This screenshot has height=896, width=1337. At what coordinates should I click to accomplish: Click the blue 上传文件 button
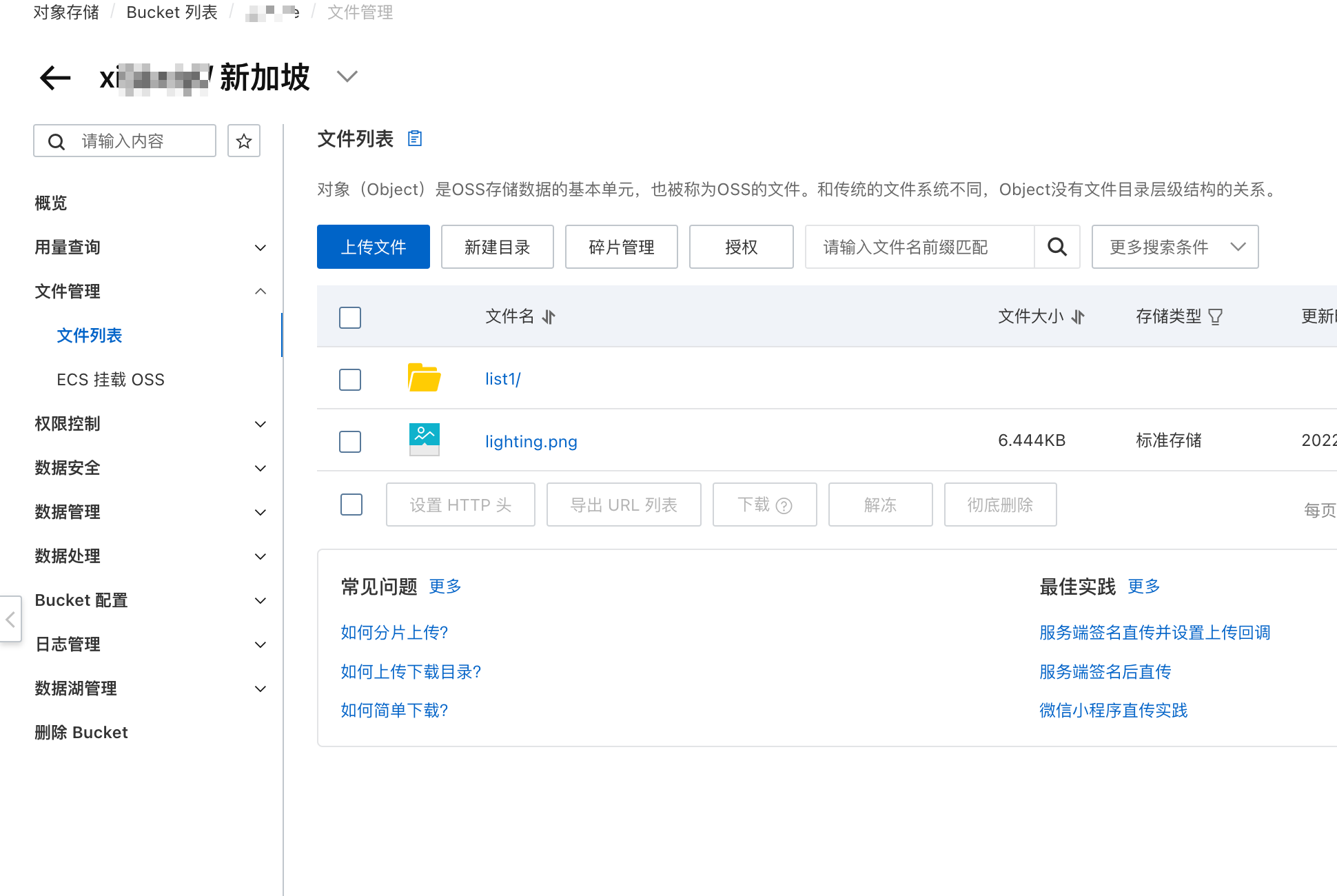click(x=374, y=247)
